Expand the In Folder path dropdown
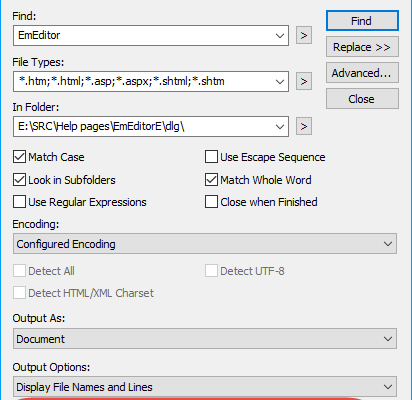 280,126
